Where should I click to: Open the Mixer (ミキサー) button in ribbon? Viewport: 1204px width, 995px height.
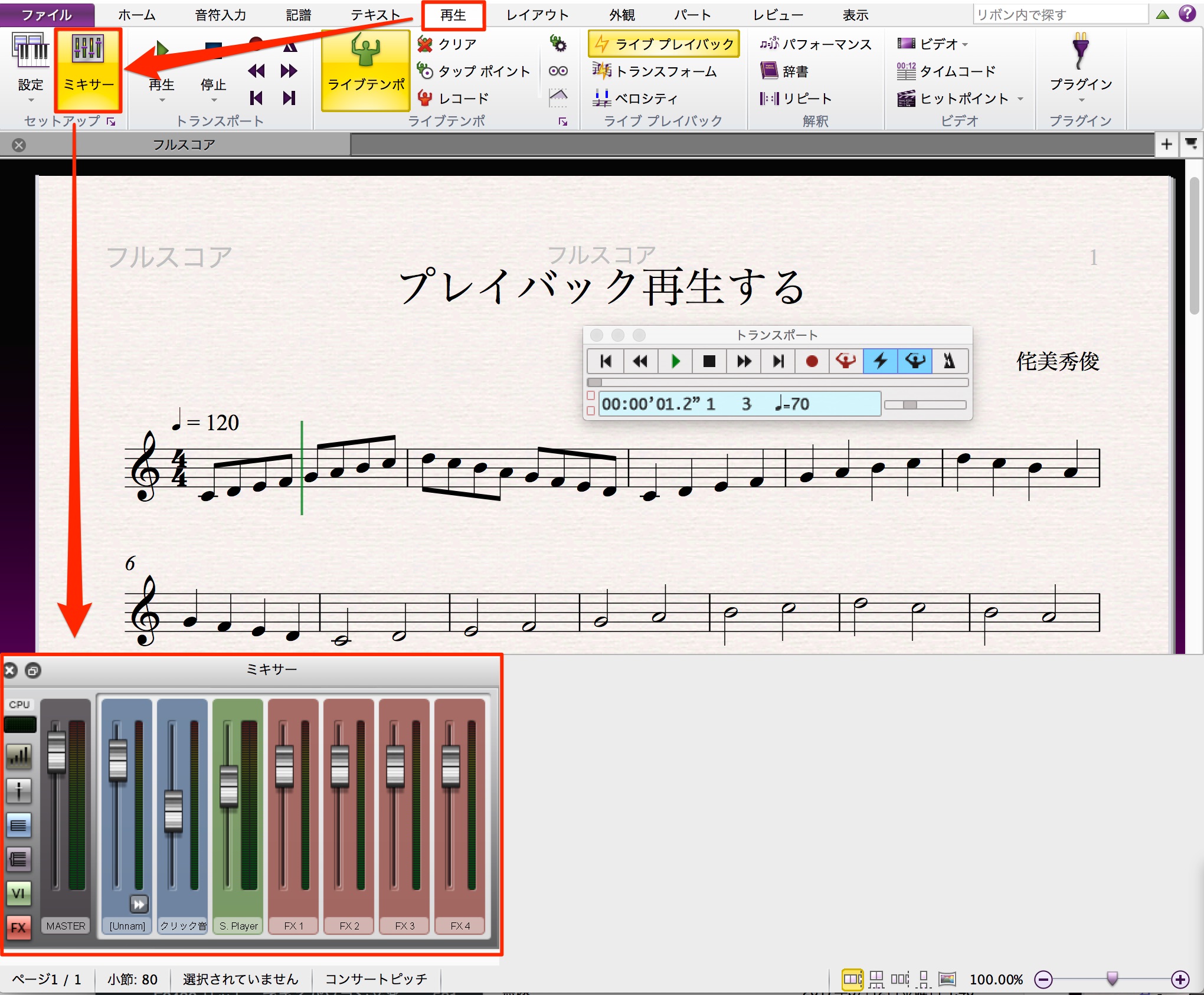pyautogui.click(x=89, y=70)
